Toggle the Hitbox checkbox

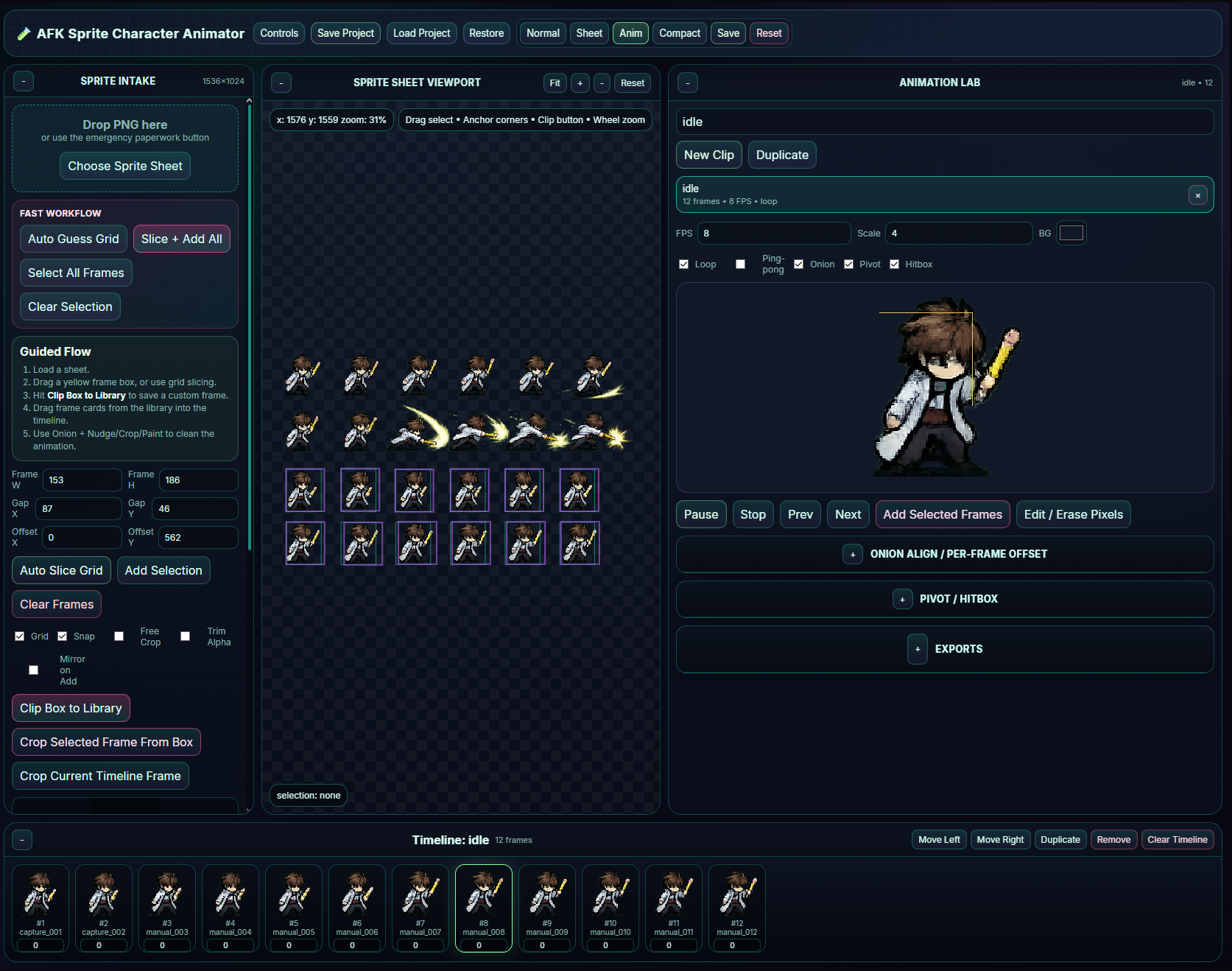point(895,264)
